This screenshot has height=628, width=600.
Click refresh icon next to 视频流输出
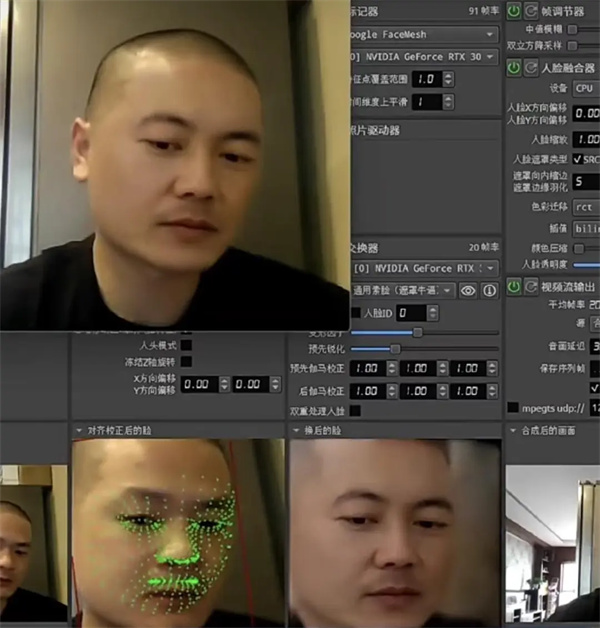[531, 287]
